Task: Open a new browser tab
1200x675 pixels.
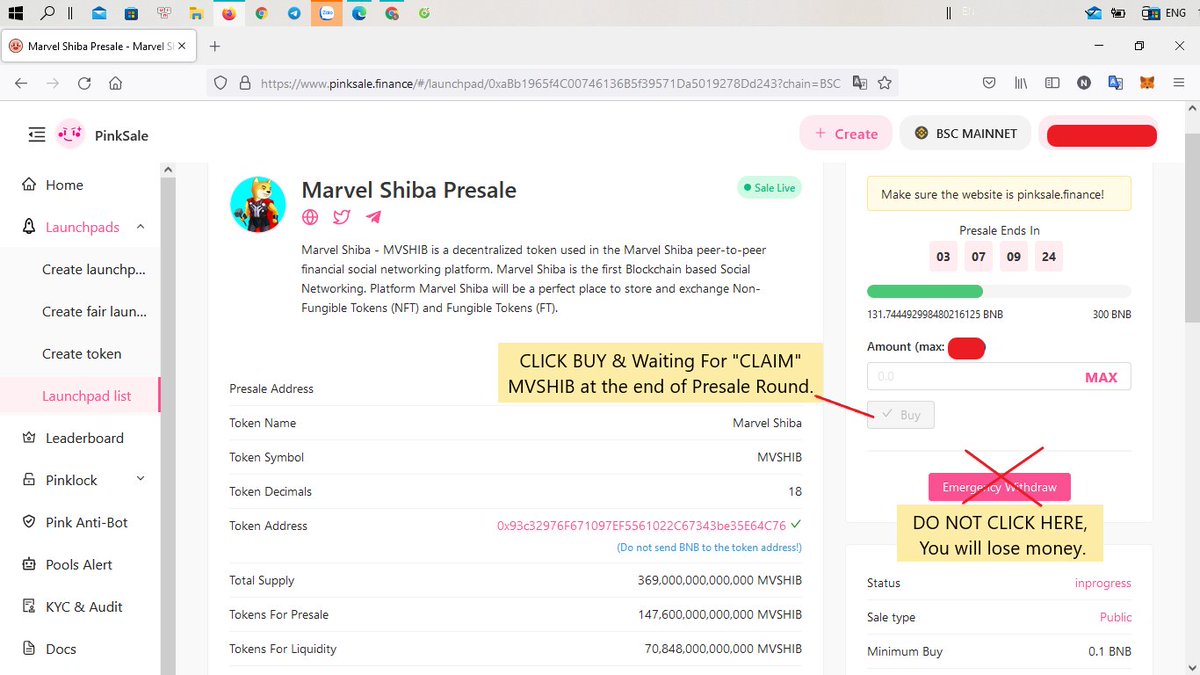Action: tap(215, 46)
